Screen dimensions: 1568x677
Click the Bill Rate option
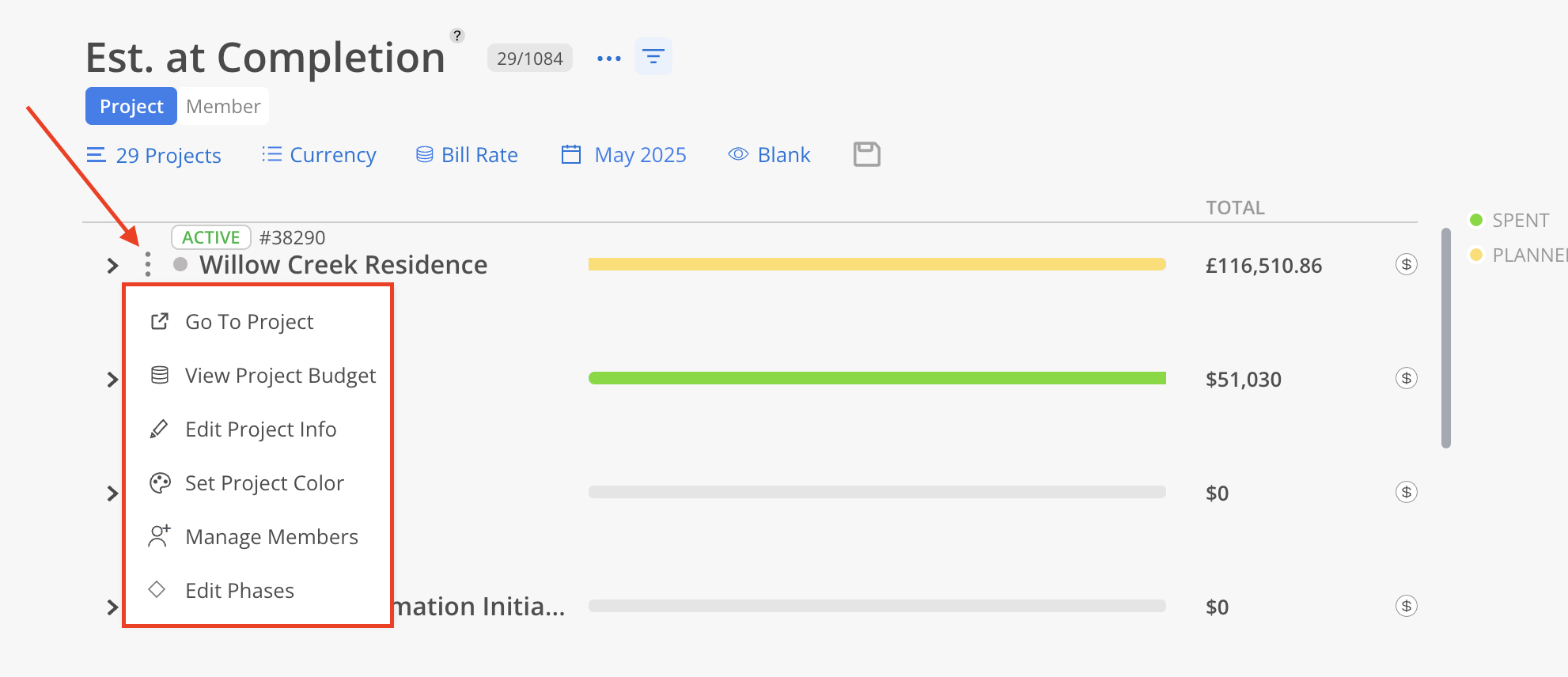pos(468,155)
